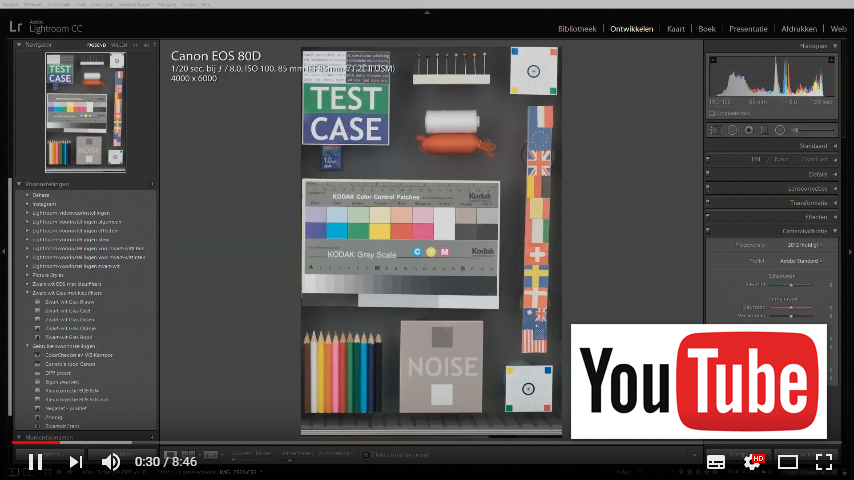Enable the Originele foto checkbox
The image size is (854, 480).
(x=714, y=113)
